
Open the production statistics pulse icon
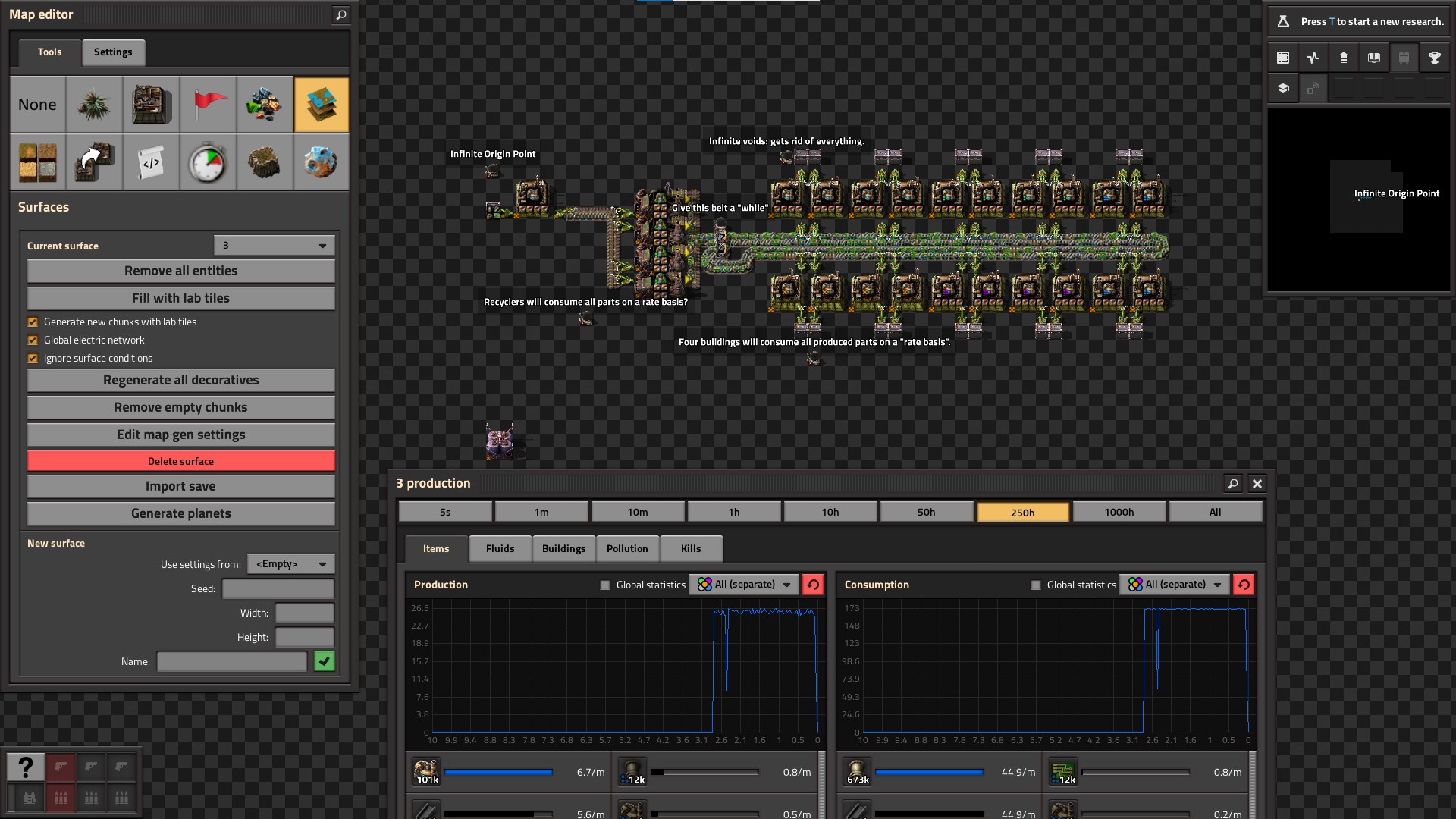(x=1313, y=58)
